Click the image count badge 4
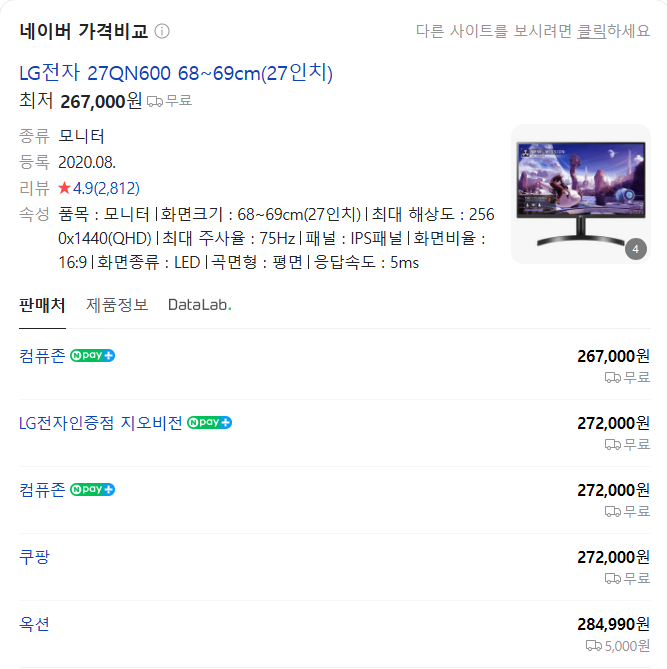This screenshot has width=667, height=669. click(635, 249)
